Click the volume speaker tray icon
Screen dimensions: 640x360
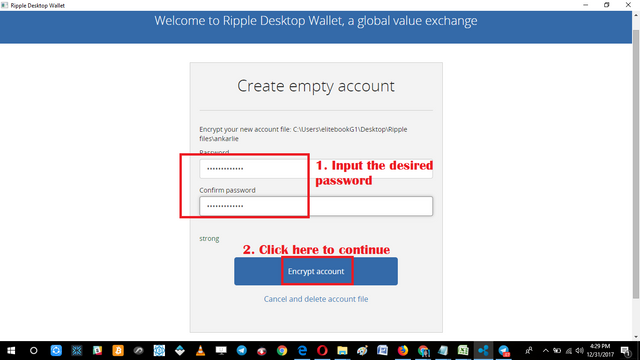579,351
